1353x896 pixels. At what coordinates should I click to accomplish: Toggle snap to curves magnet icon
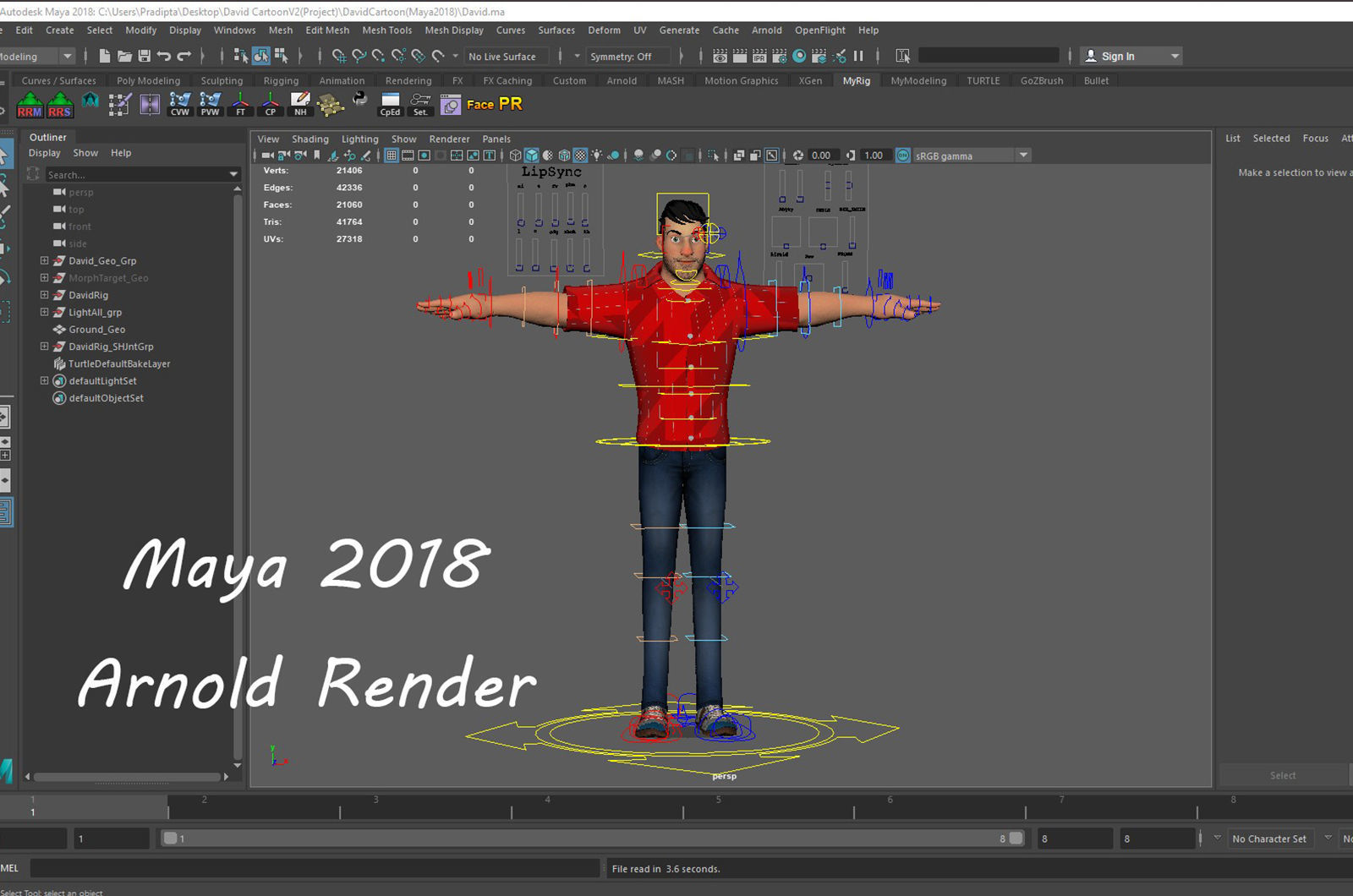pyautogui.click(x=359, y=56)
